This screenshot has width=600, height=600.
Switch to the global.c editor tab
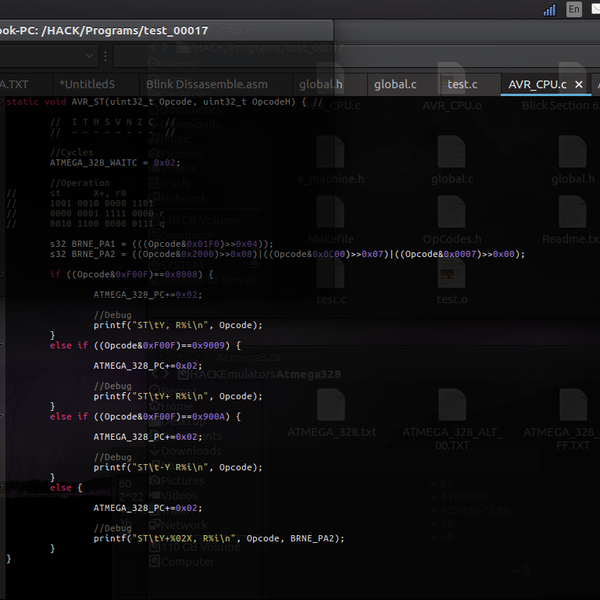click(395, 85)
